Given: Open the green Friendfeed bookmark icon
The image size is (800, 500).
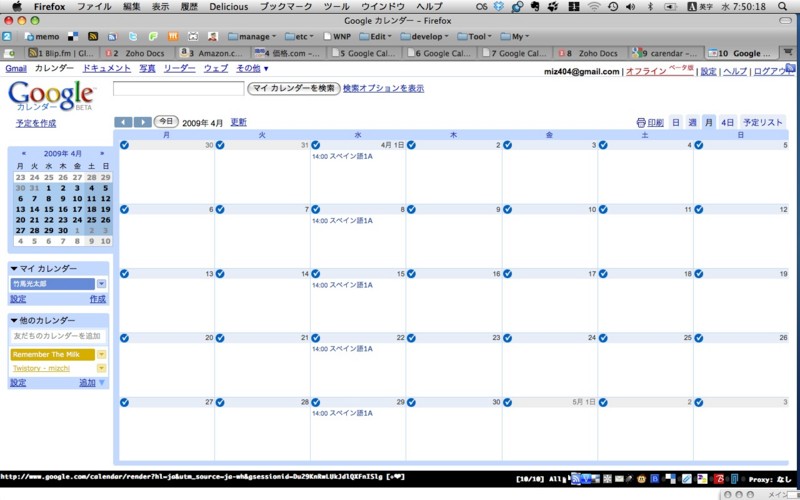Looking at the screenshot, I should [x=153, y=36].
